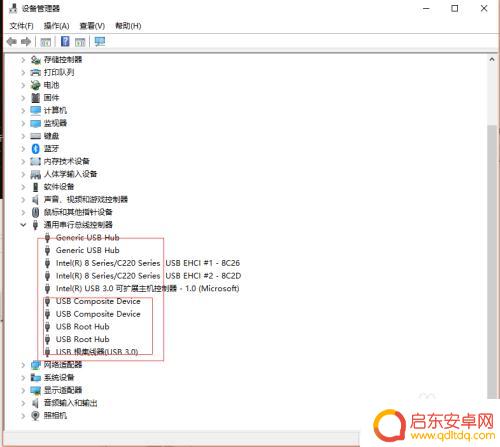Select the 计算机 label
This screenshot has width=500, height=447.
[55, 110]
